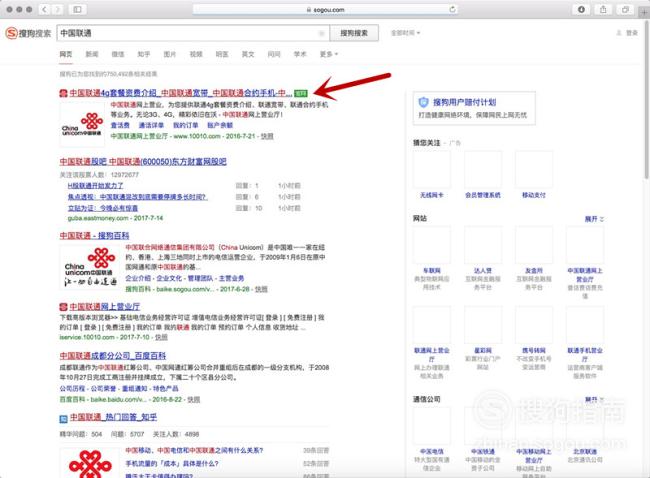Click the page's vertical scrollbar
Screen dimensions: 650x478
[647, 99]
